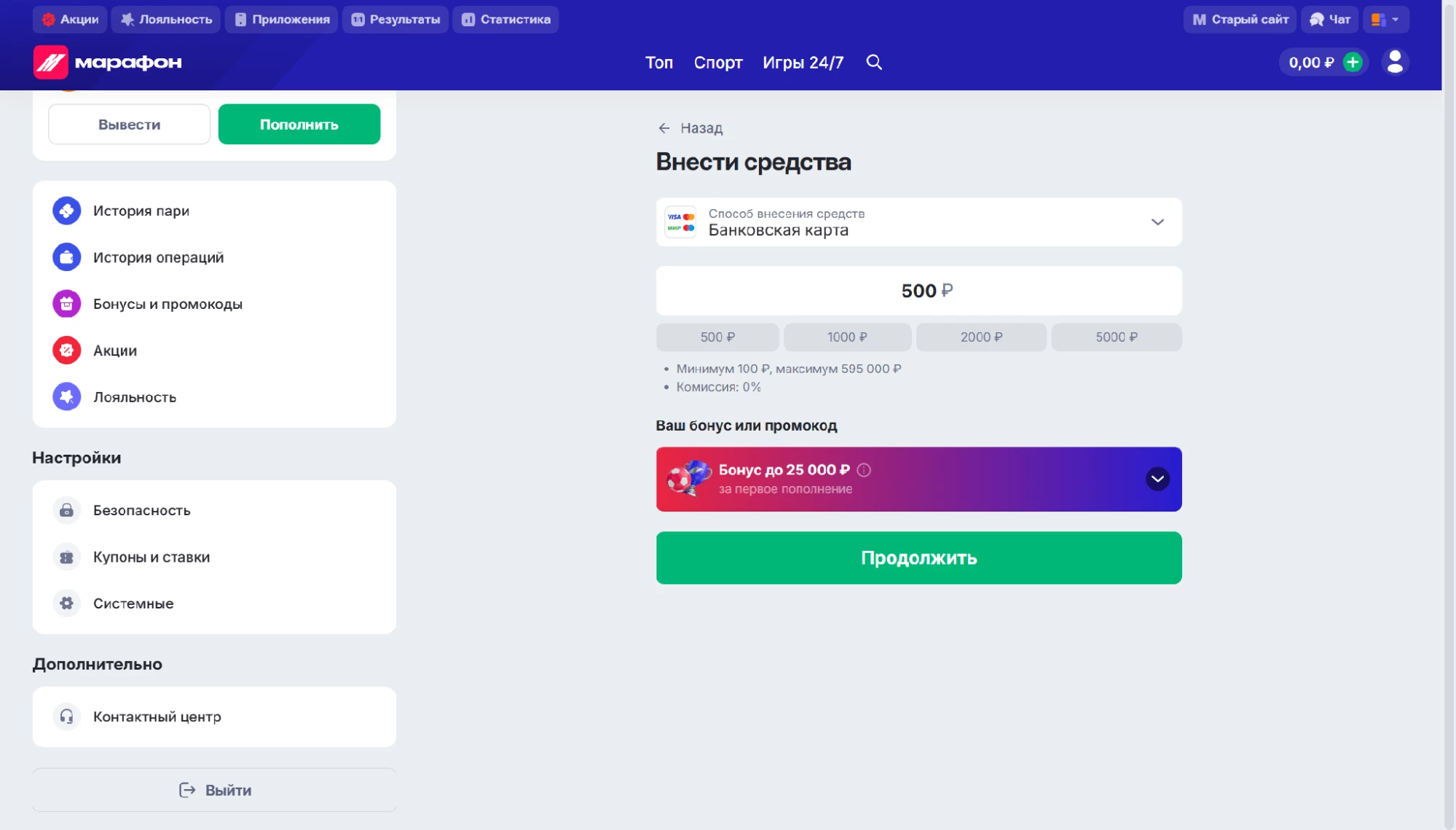Screen dimensions: 1456x830
Task: Open the search magnifier icon
Action: (x=874, y=62)
